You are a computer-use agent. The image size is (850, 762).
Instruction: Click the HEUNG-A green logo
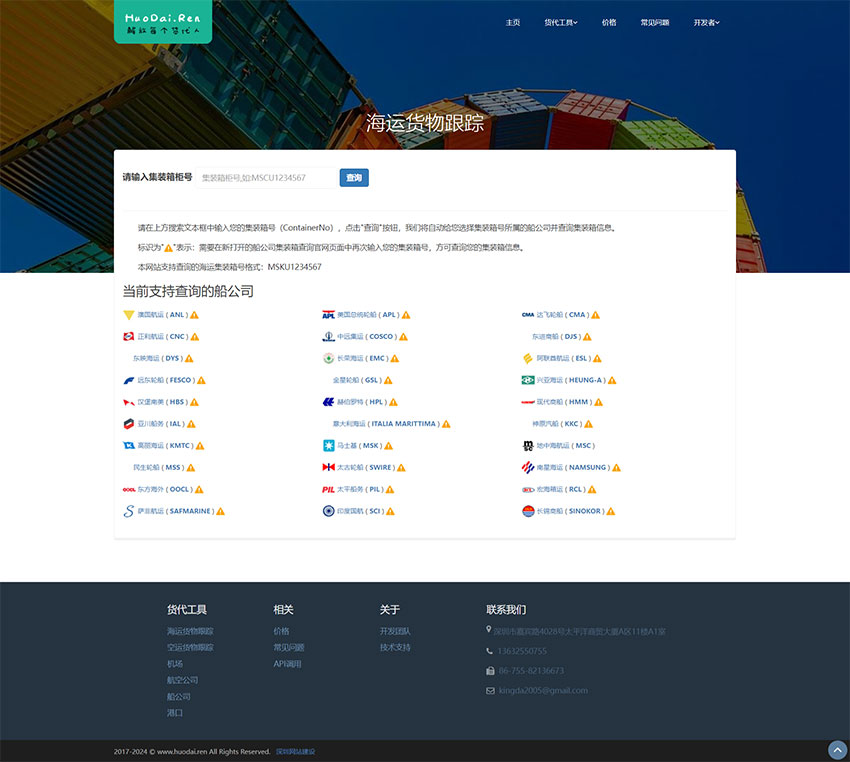point(528,380)
